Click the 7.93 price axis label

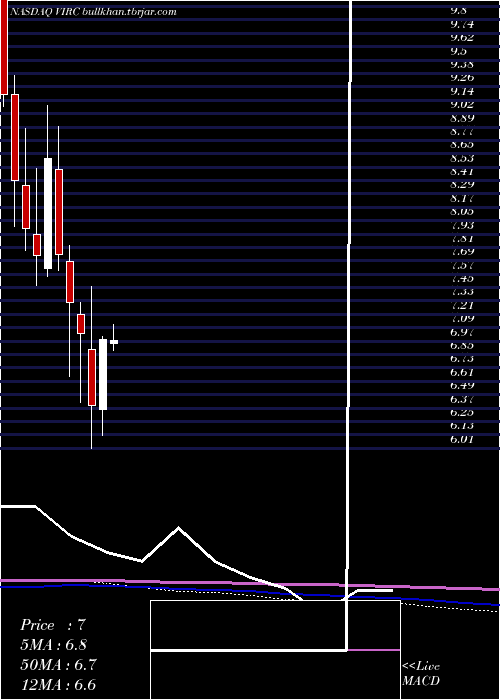click(x=462, y=225)
